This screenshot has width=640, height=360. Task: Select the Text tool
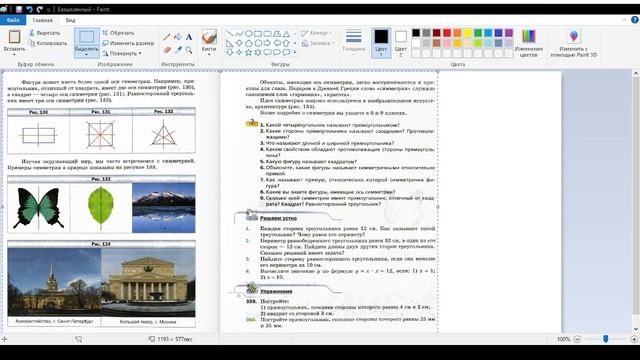(x=189, y=37)
